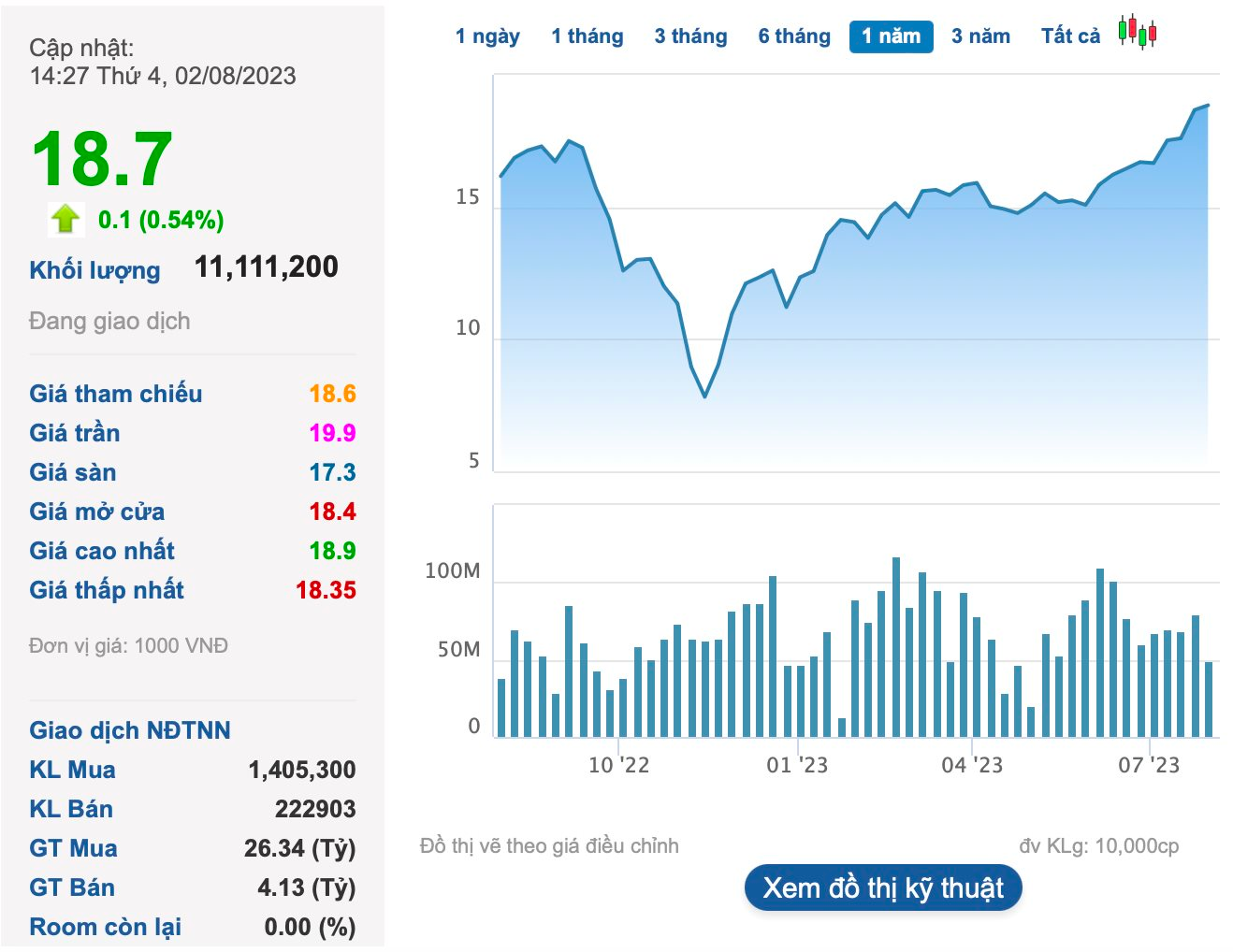Click the KL Bán value 222903
Viewport: 1233px width, 952px height.
[x=315, y=809]
